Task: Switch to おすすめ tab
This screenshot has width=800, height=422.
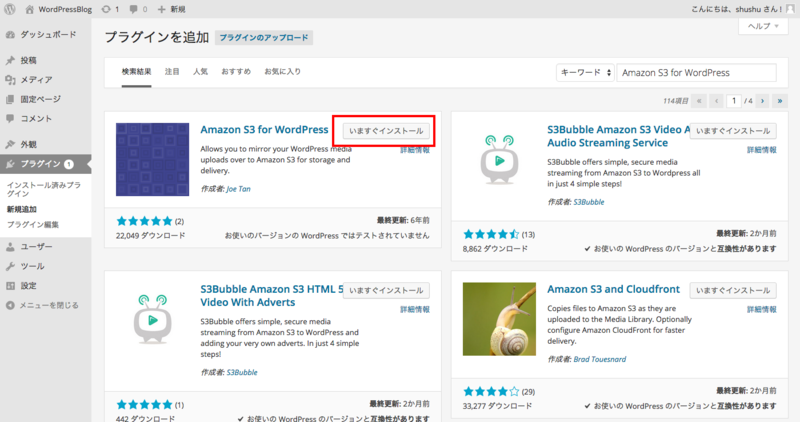Action: coord(236,72)
